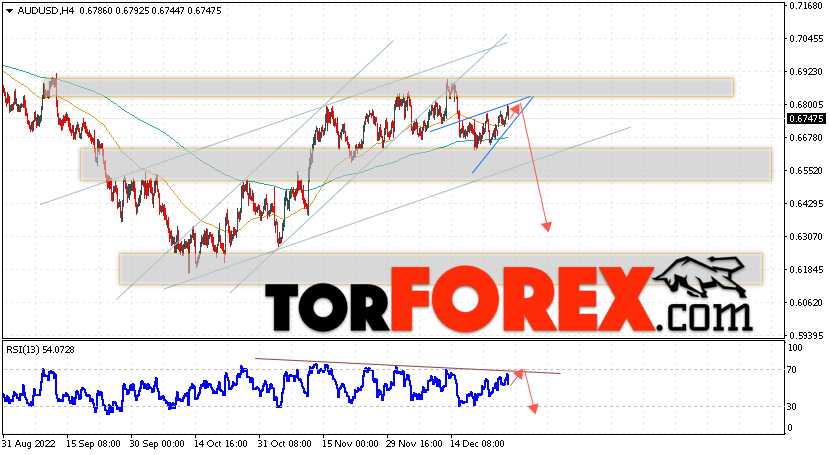Screen dimensions: 830x455
Task: Click the RSI 70 level label
Action: [x=792, y=370]
